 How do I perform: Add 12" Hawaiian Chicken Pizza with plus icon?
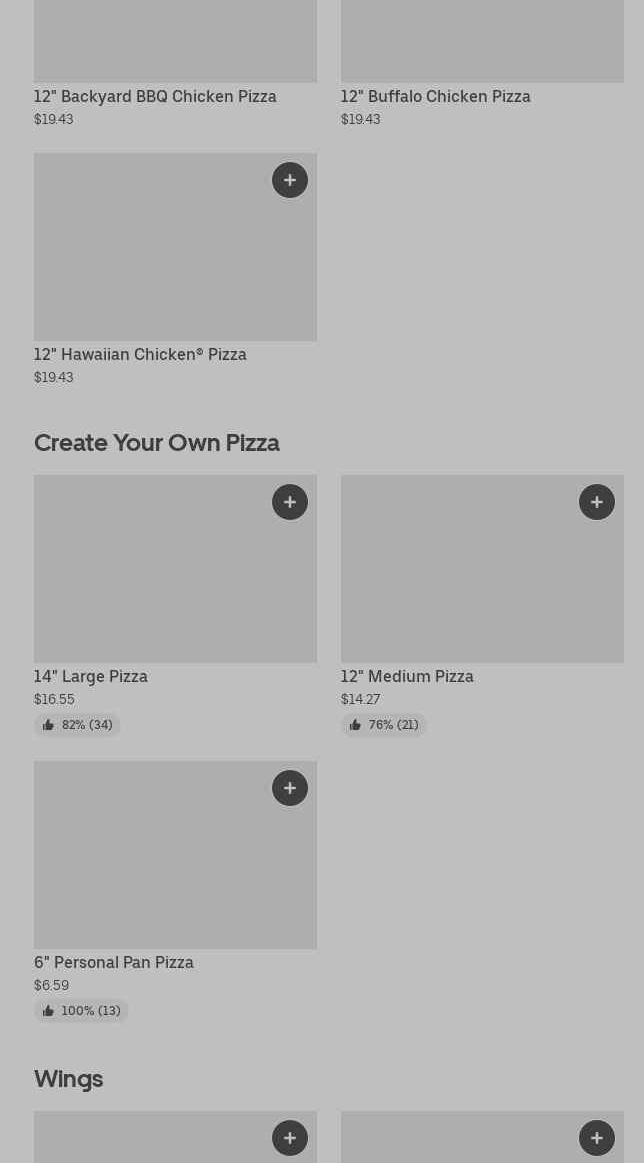pyautogui.click(x=290, y=180)
